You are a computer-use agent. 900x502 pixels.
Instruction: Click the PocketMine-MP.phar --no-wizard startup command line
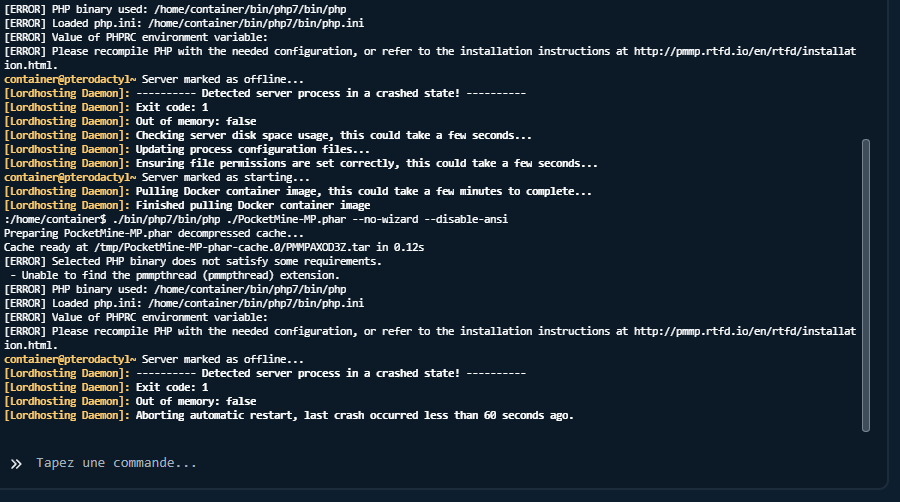(256, 219)
